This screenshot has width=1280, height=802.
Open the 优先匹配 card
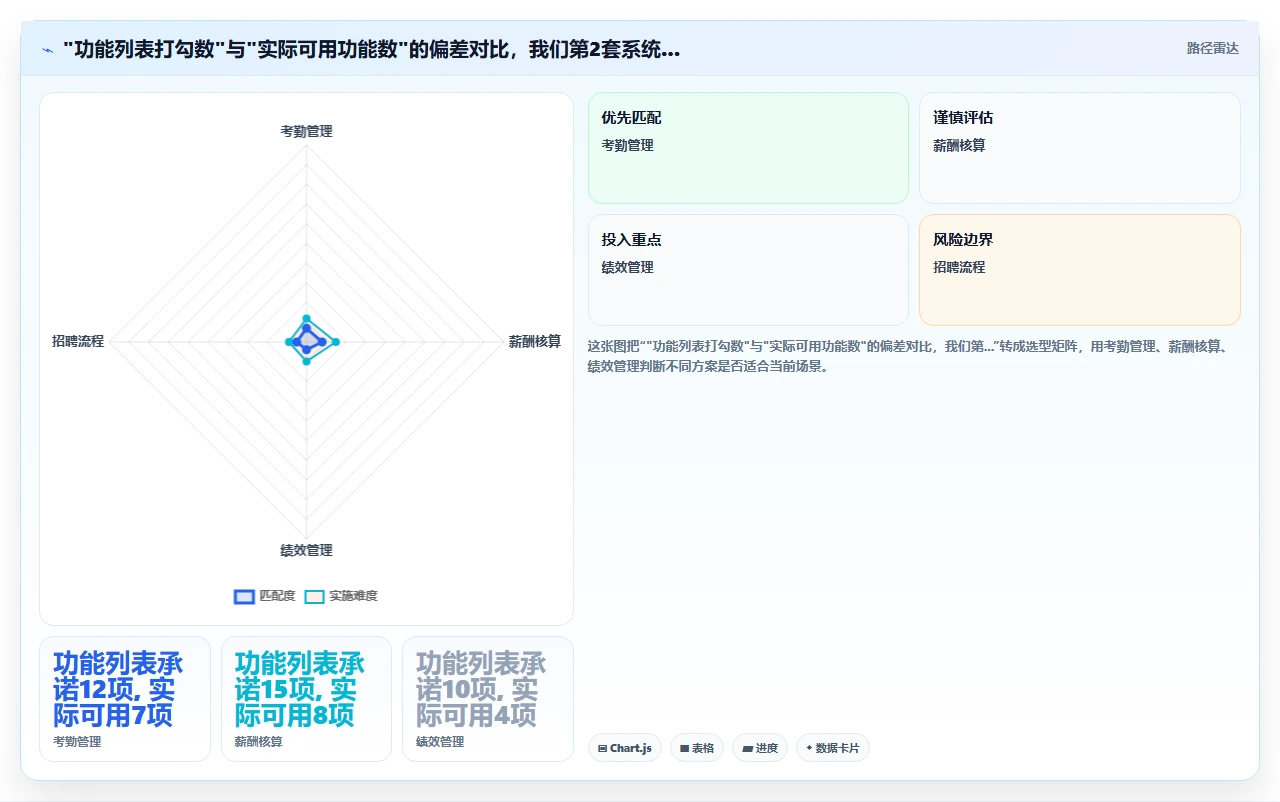[748, 148]
